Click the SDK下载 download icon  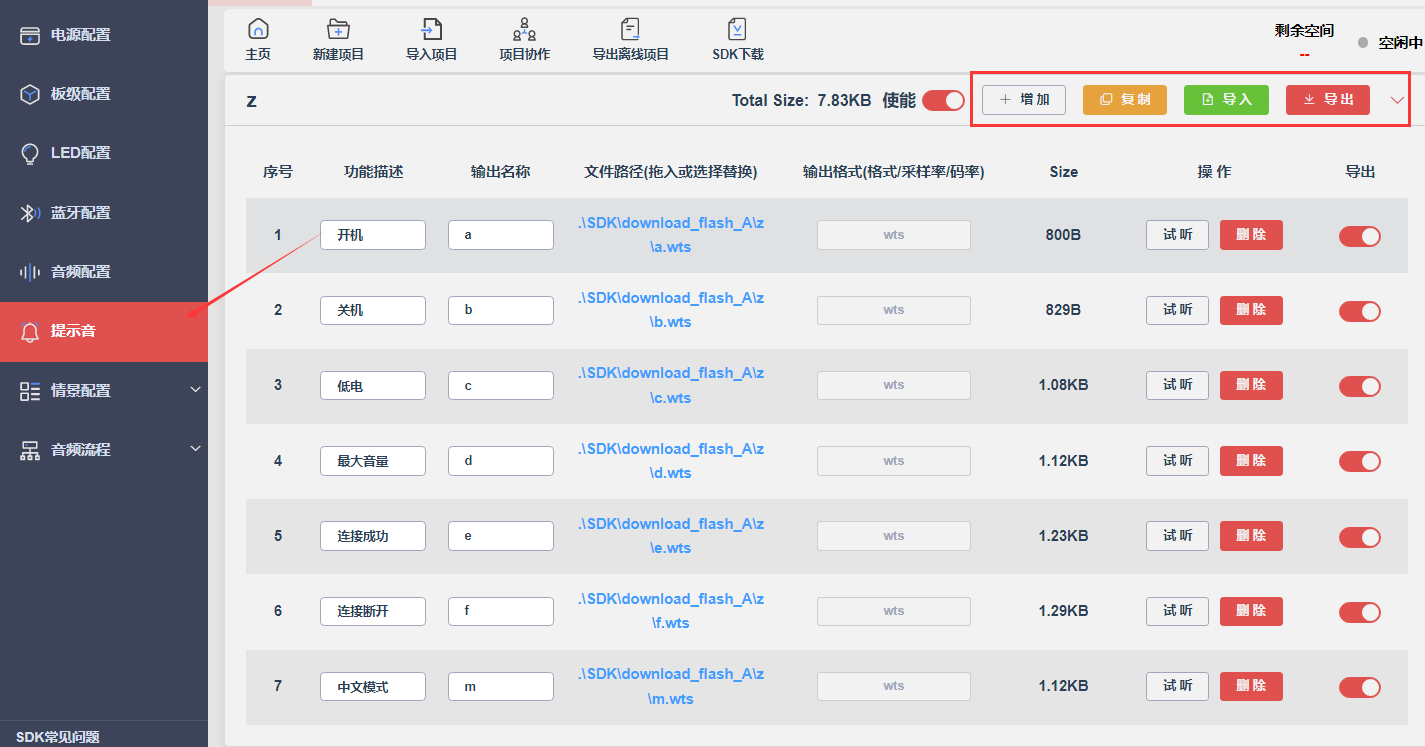(x=737, y=29)
